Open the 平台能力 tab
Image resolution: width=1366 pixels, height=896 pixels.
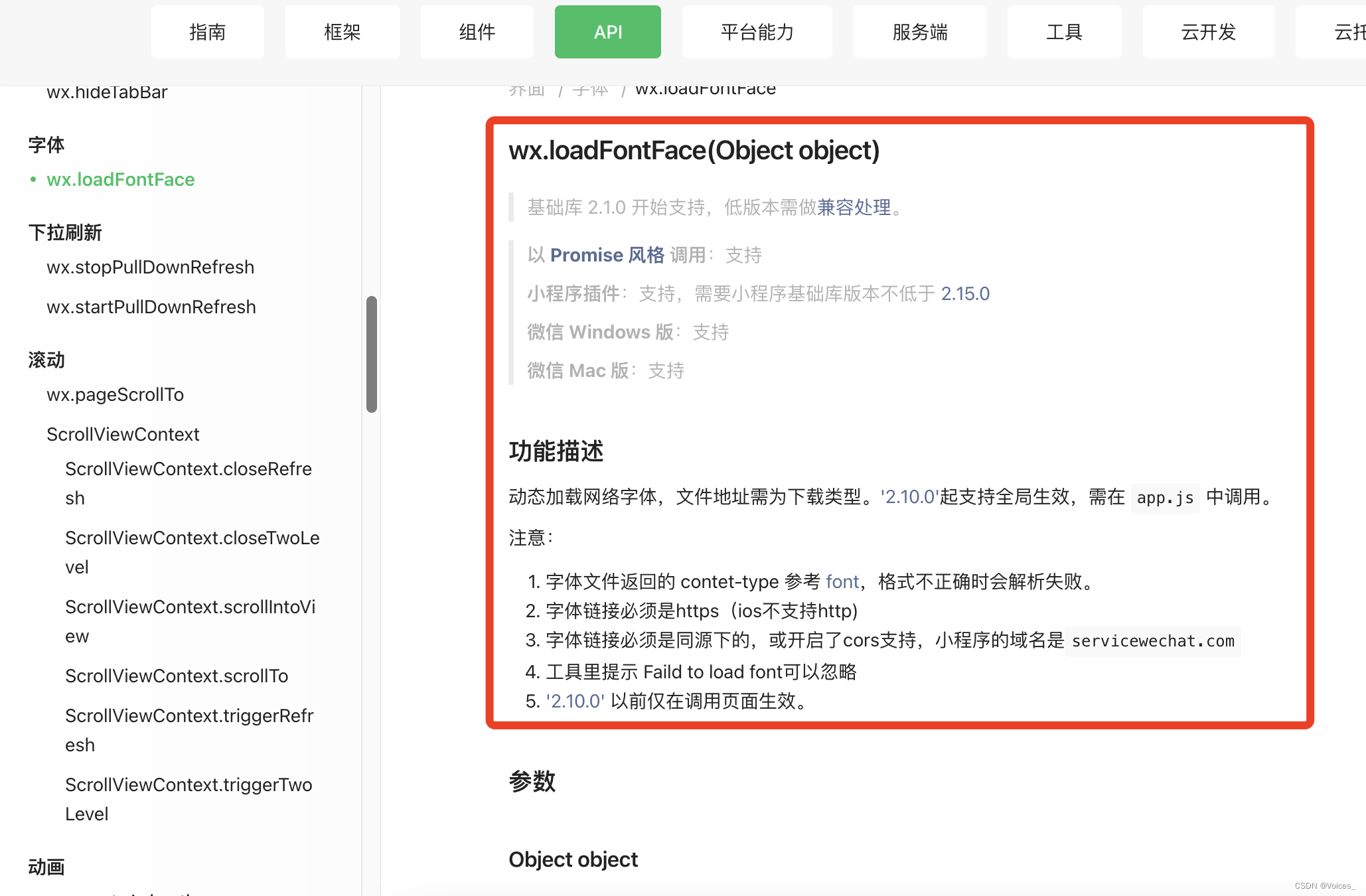point(757,31)
